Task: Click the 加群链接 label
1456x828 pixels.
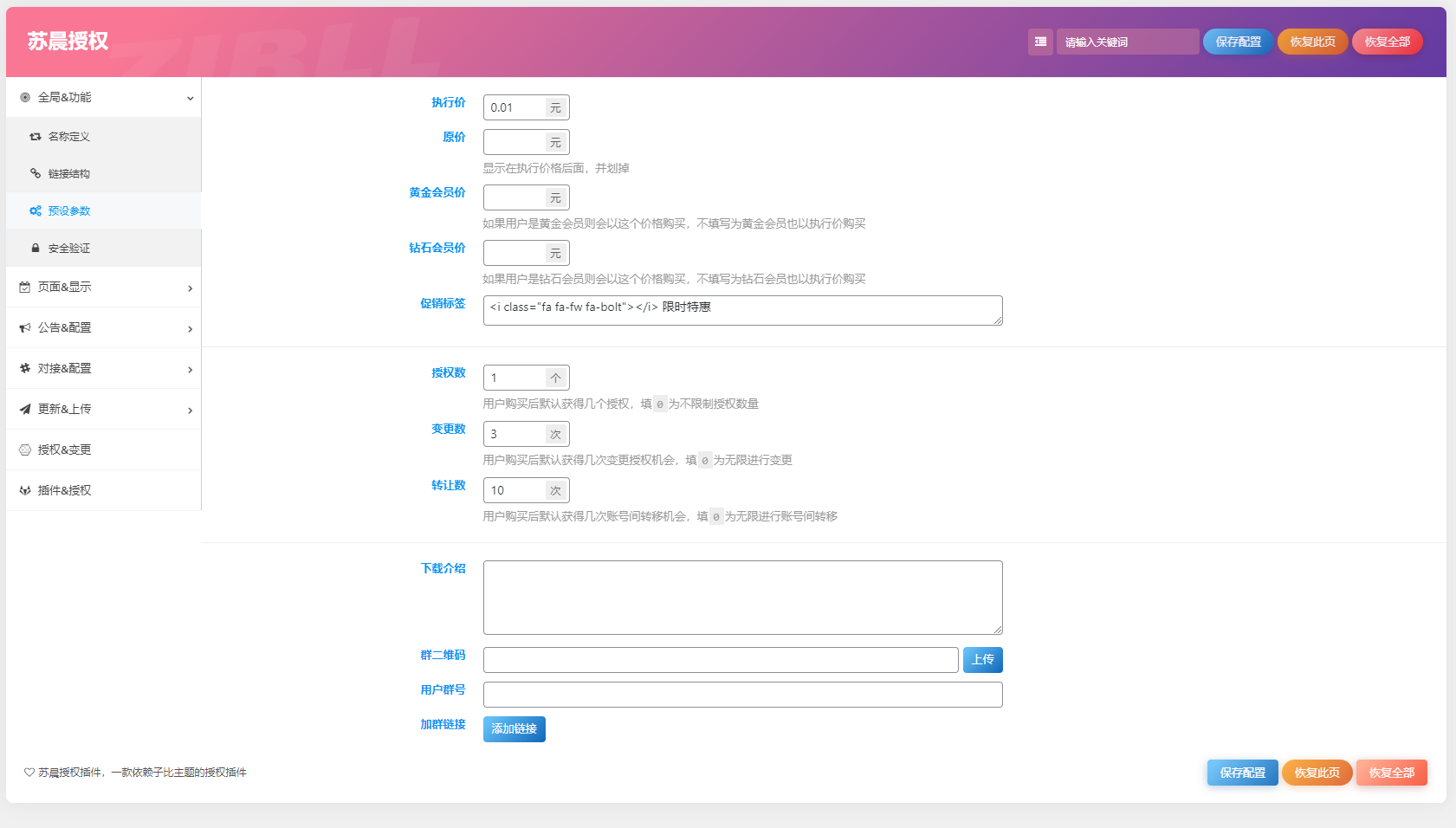Action: coord(443,725)
